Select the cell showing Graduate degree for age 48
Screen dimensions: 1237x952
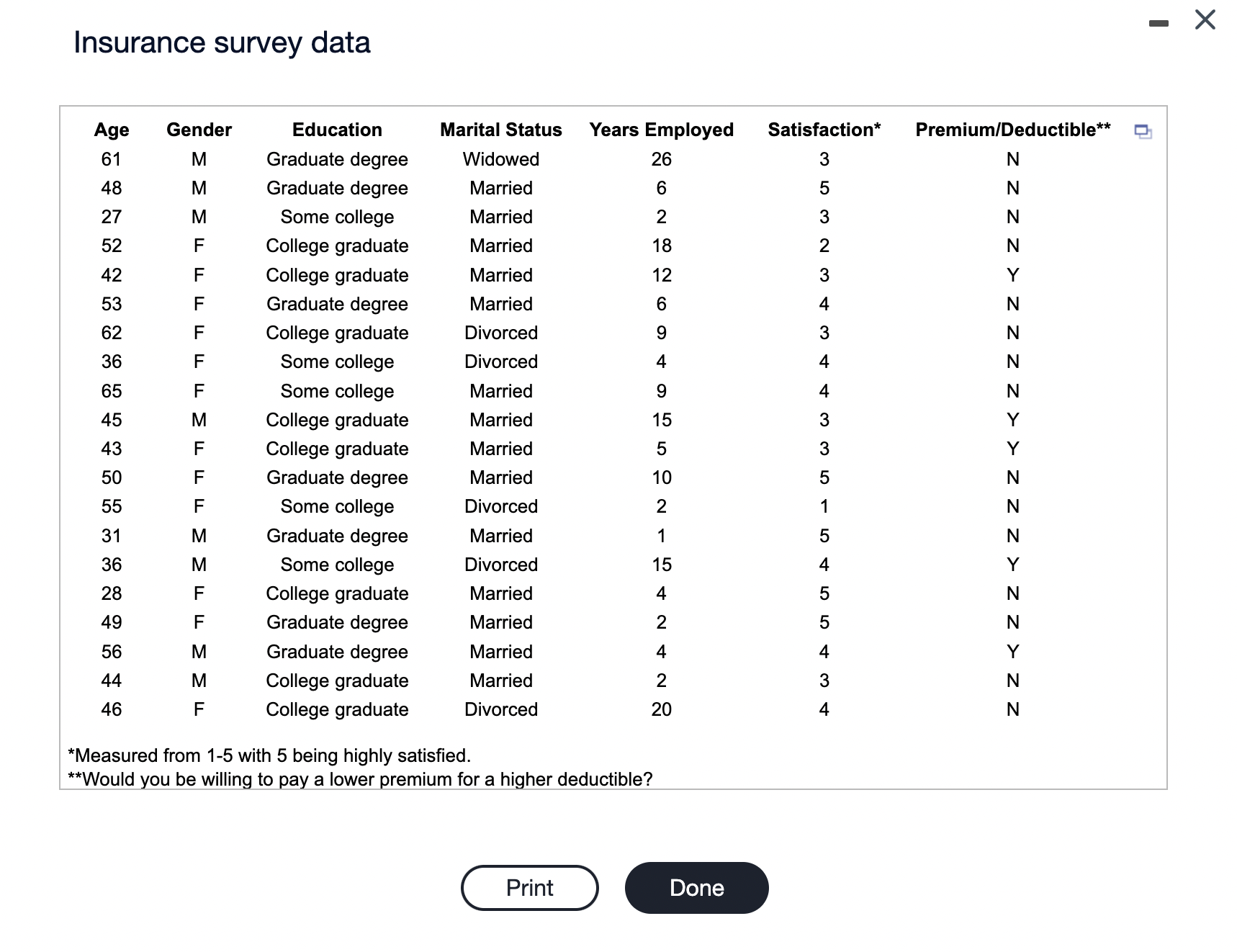tap(336, 188)
